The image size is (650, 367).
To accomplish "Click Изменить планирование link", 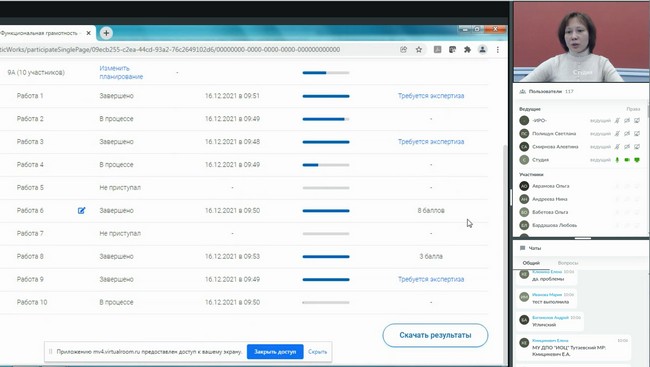I will point(121,72).
